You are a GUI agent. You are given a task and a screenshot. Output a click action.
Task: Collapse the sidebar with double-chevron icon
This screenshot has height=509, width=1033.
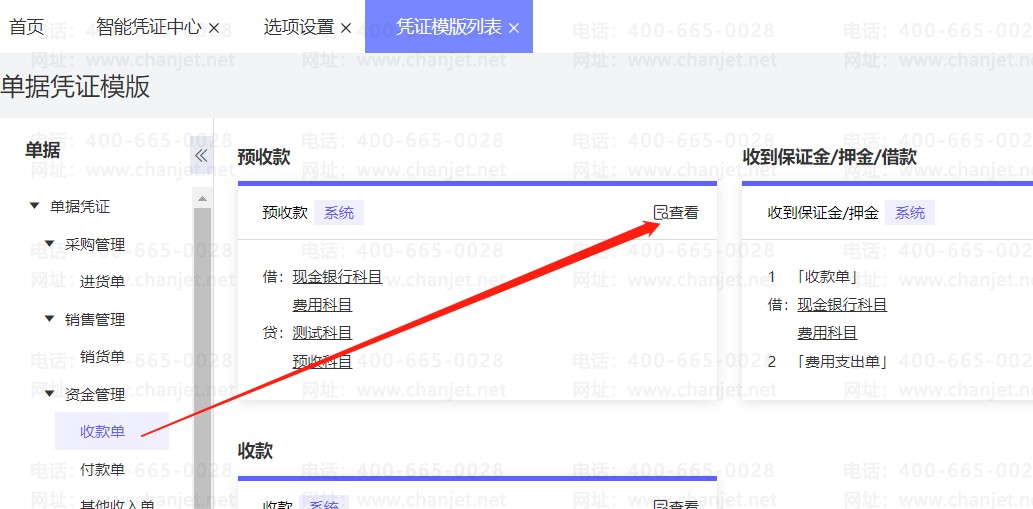pos(201,155)
